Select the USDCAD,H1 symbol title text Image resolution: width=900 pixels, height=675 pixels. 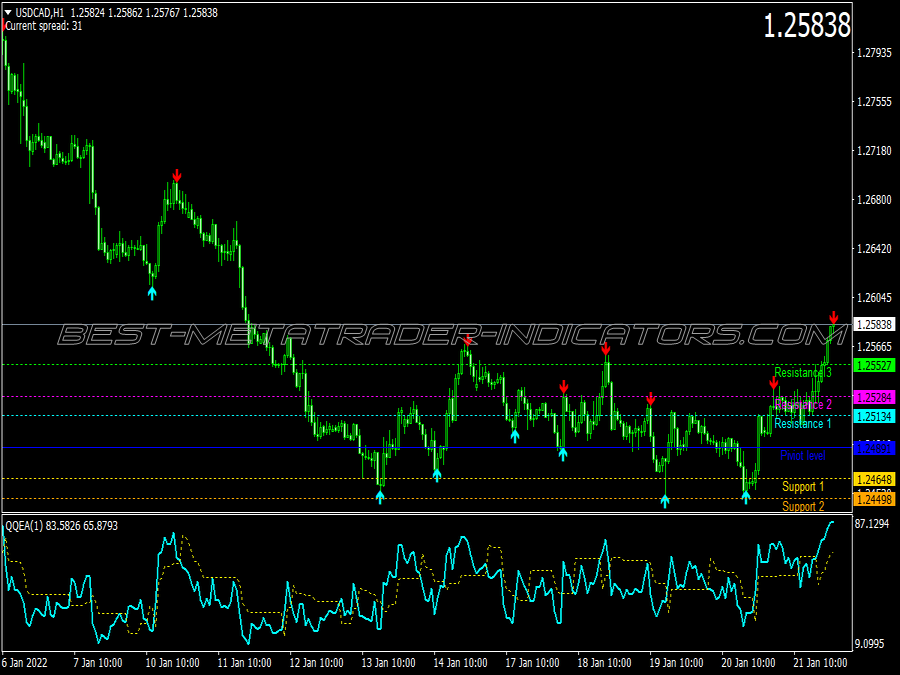(x=40, y=12)
